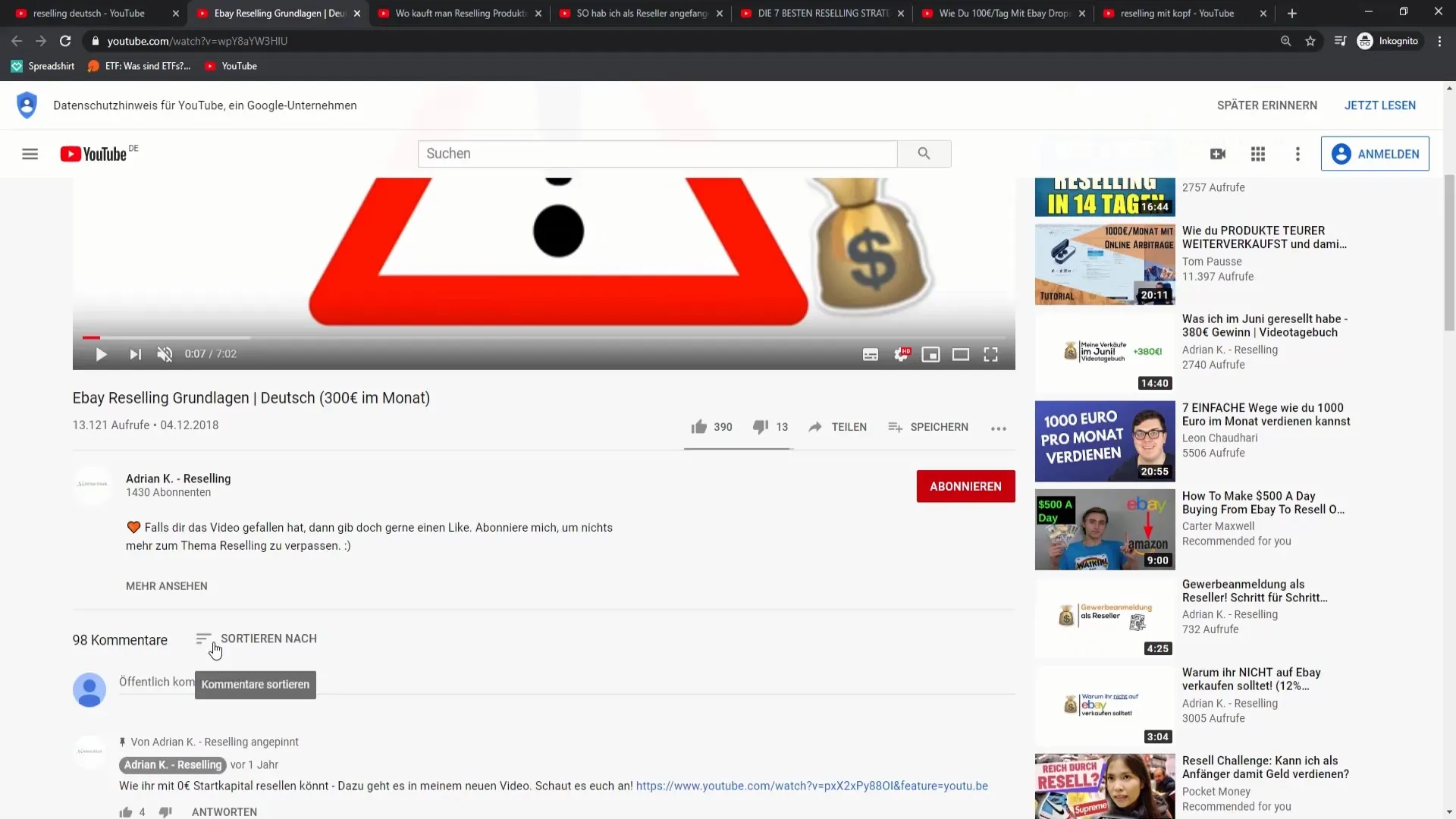Submit search with magnifier button

pos(924,154)
